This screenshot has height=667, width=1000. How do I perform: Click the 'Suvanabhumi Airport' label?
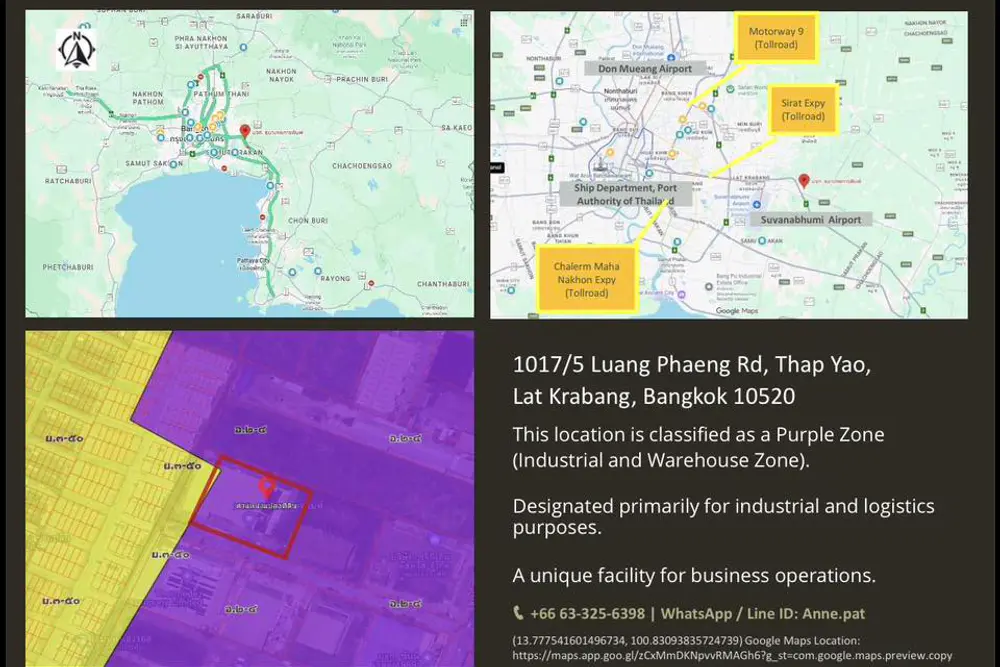pyautogui.click(x=811, y=219)
